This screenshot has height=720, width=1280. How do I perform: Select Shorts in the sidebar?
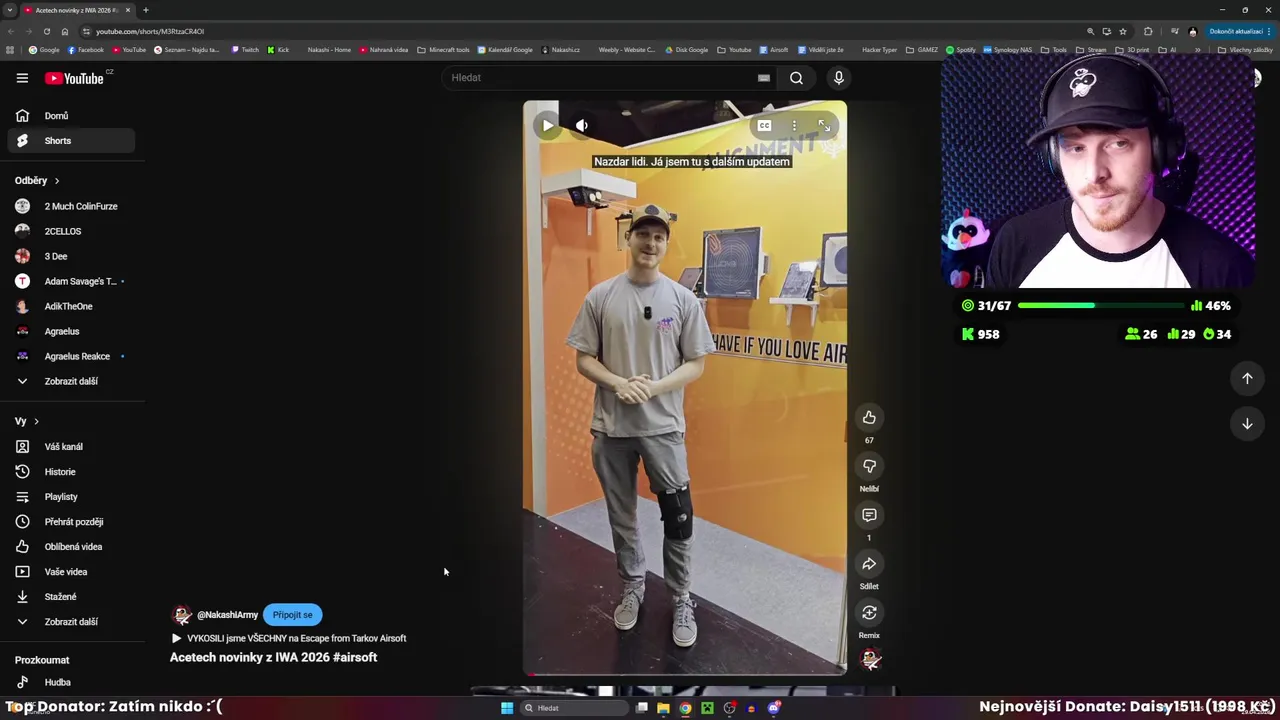[x=71, y=141]
